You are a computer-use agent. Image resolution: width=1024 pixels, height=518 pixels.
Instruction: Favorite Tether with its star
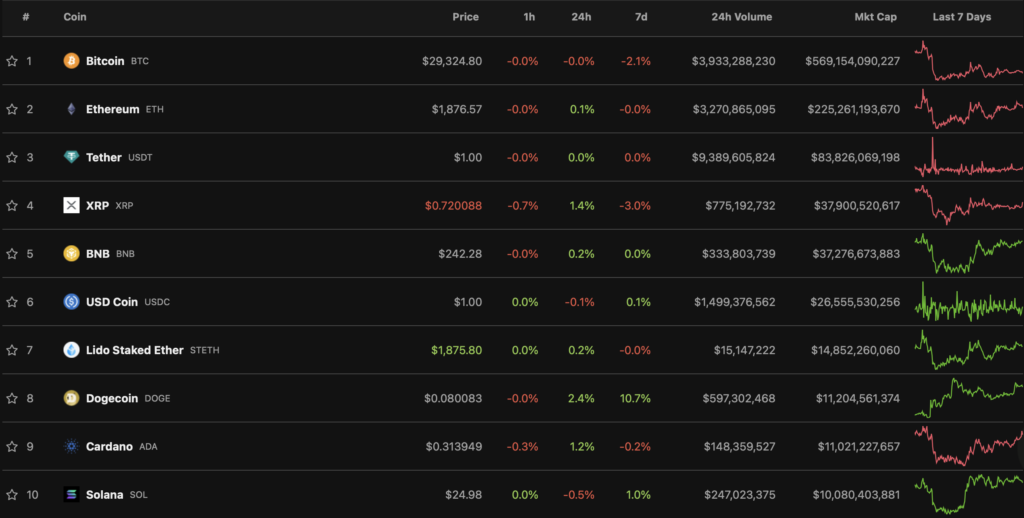12,157
